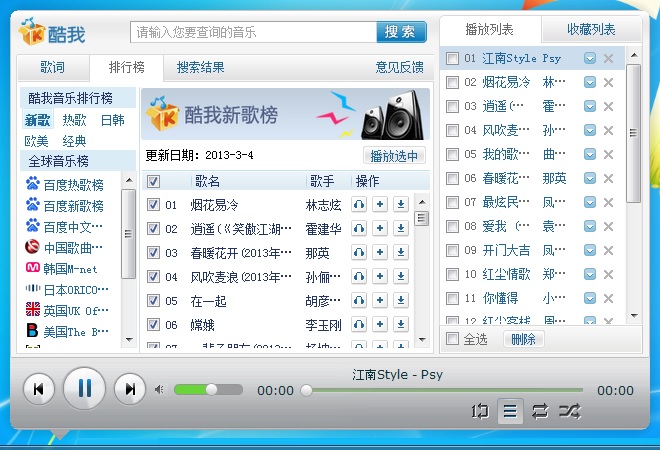Image resolution: width=660 pixels, height=450 pixels.
Task: Open dropdown for playlist 最炫民…
Action: point(590,202)
